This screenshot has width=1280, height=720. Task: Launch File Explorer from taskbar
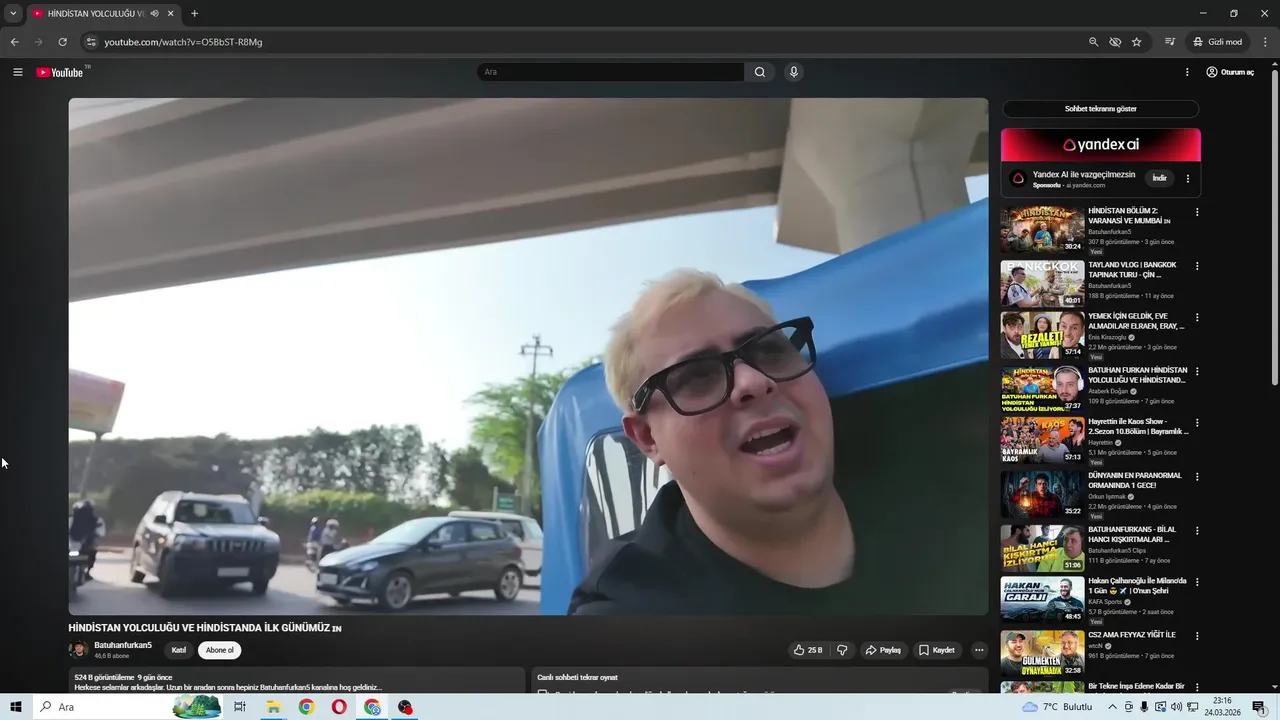point(272,707)
